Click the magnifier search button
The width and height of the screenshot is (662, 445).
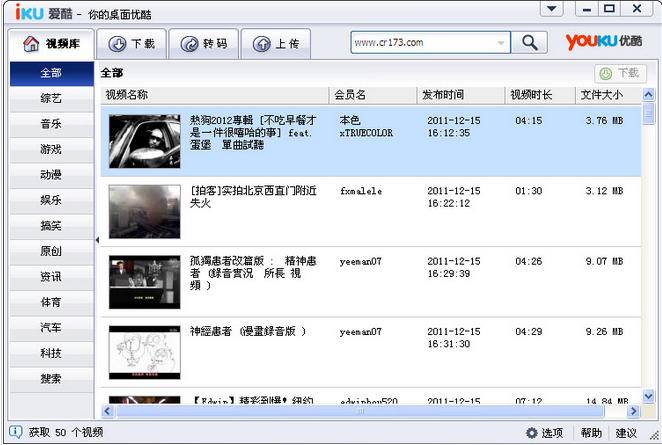(529, 43)
